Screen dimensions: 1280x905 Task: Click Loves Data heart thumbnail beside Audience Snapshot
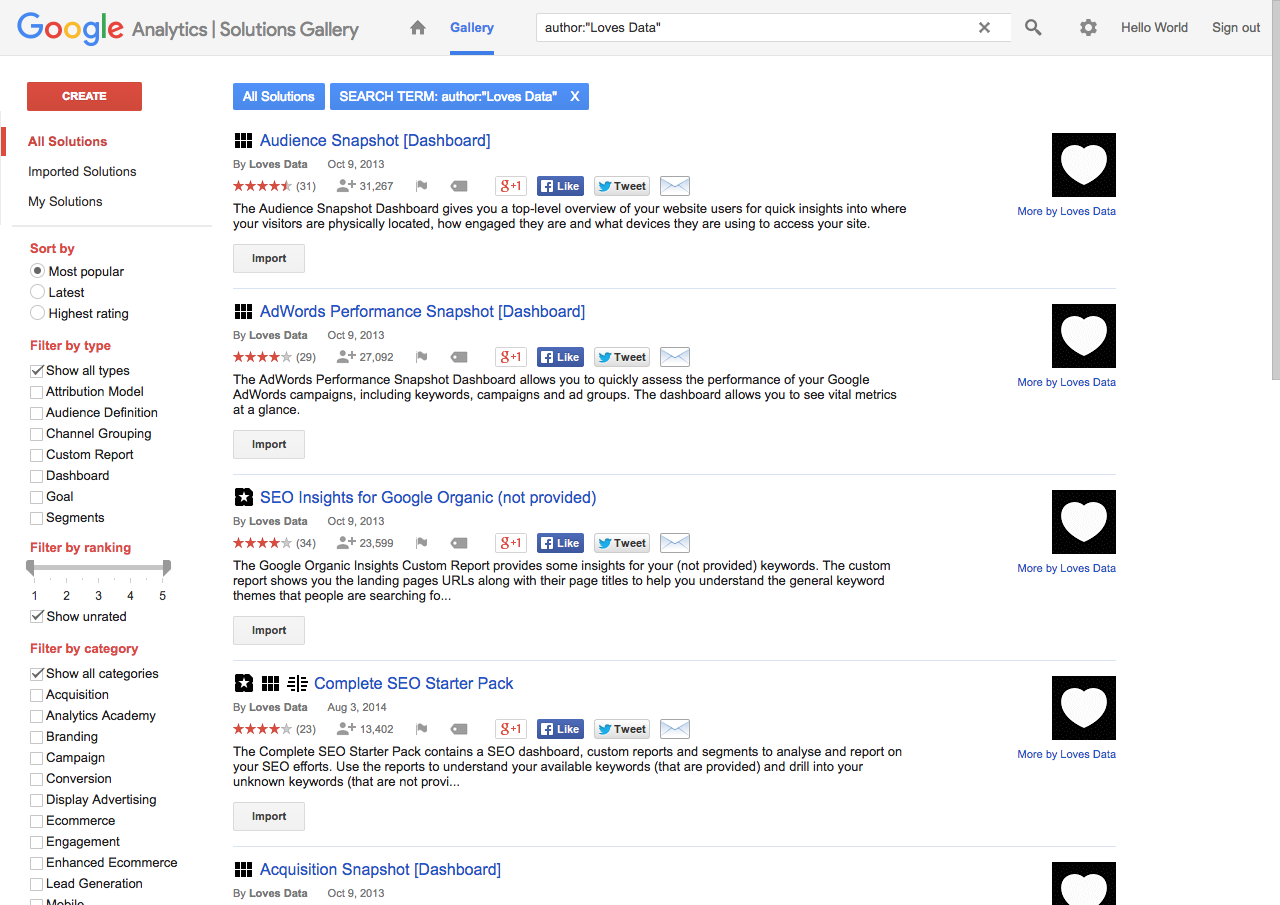point(1084,165)
